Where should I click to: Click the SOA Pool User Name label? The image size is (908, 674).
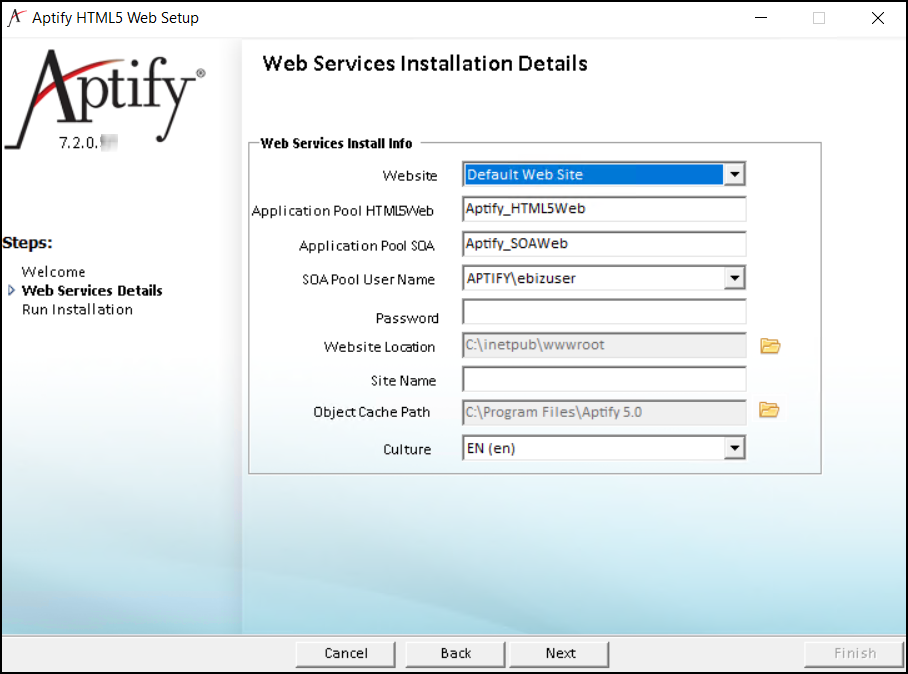coord(368,280)
